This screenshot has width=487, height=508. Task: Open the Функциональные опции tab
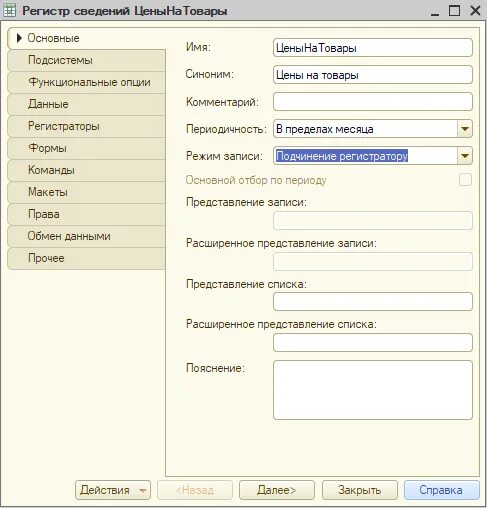pyautogui.click(x=86, y=82)
